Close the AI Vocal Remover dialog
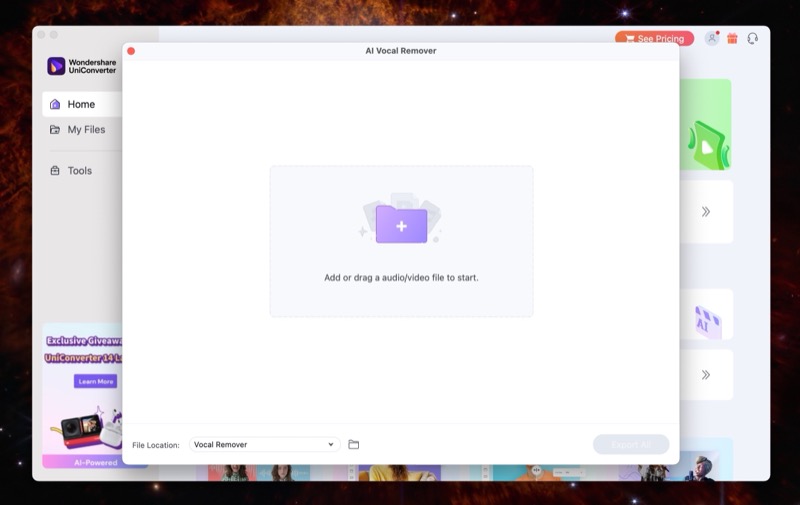 pyautogui.click(x=131, y=51)
